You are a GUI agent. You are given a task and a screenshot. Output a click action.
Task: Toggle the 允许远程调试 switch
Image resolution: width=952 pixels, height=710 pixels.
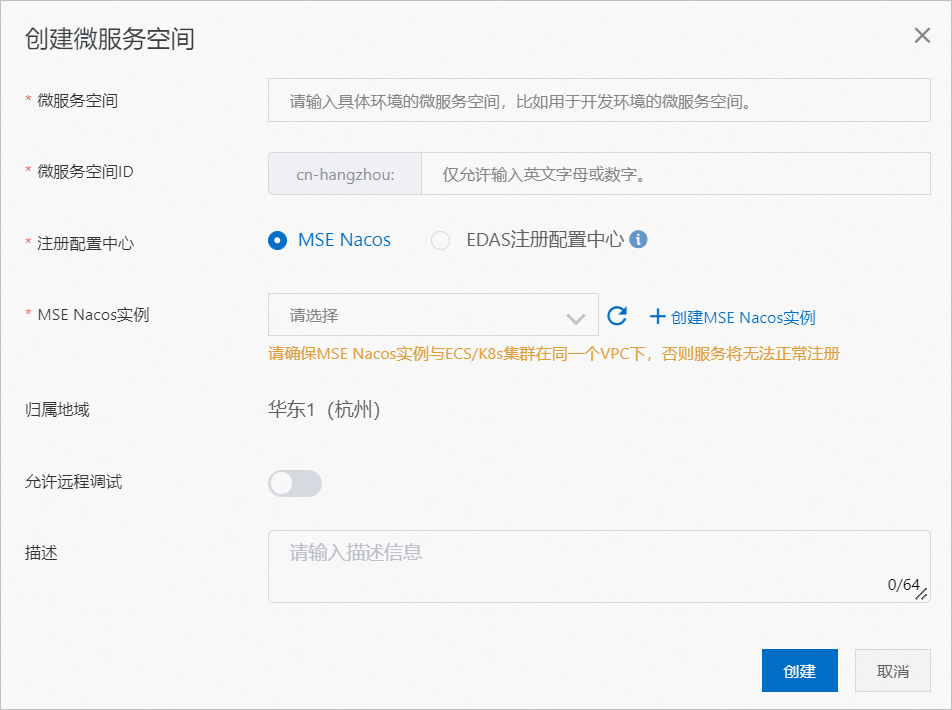(295, 483)
